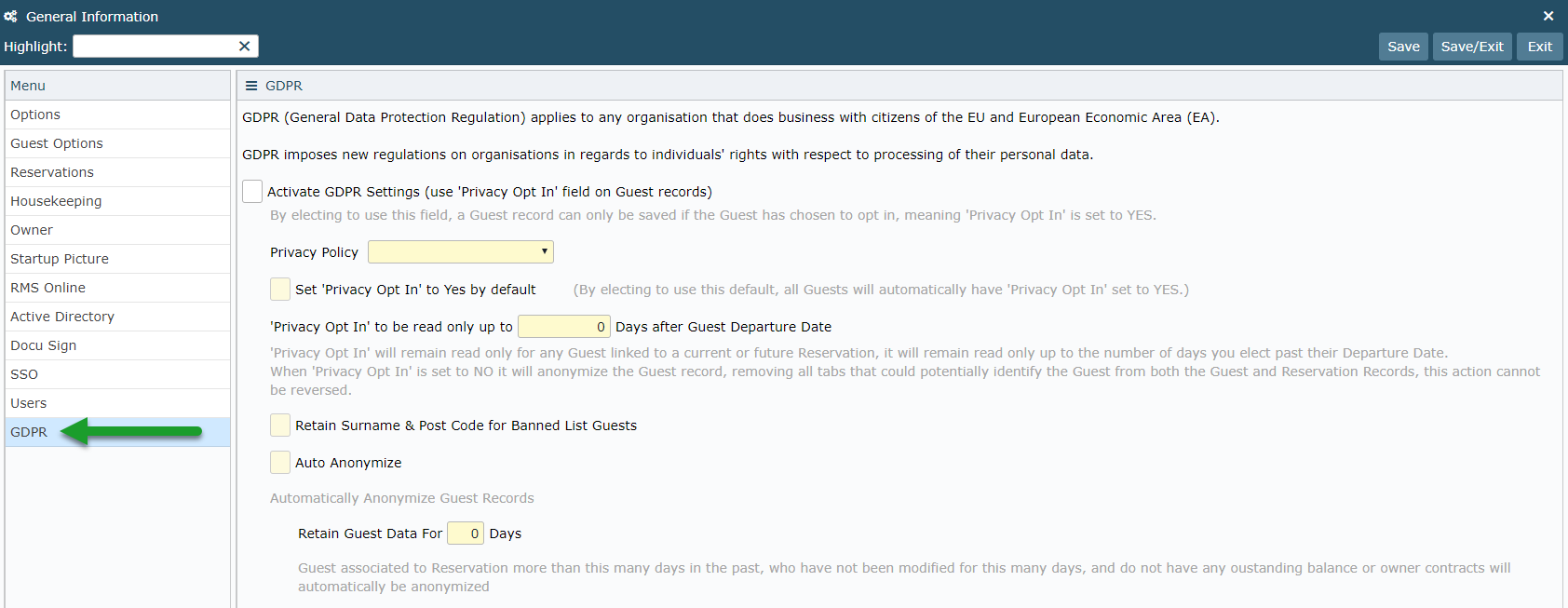This screenshot has width=1568, height=608.
Task: Clear the Highlight field with X icon
Action: coord(244,47)
